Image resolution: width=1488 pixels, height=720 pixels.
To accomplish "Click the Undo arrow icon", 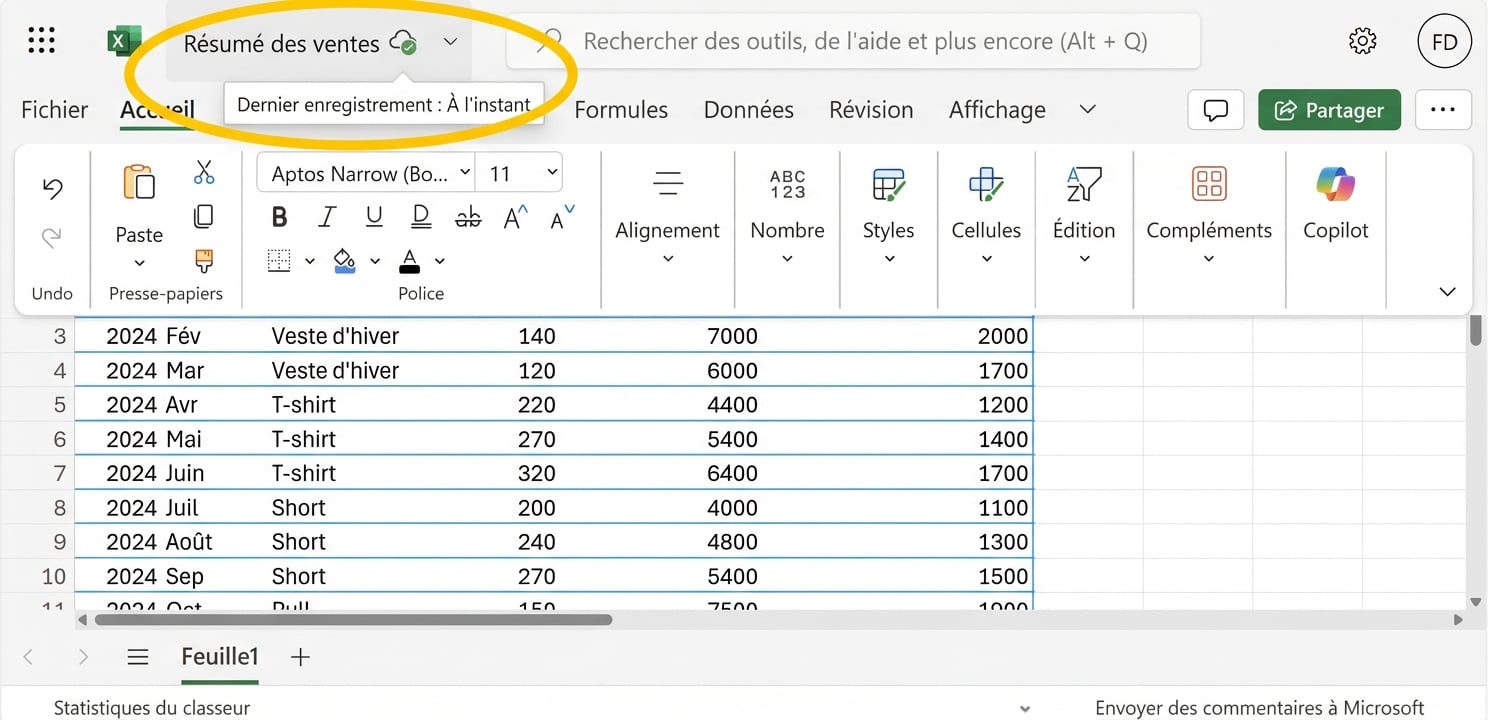I will (x=51, y=188).
